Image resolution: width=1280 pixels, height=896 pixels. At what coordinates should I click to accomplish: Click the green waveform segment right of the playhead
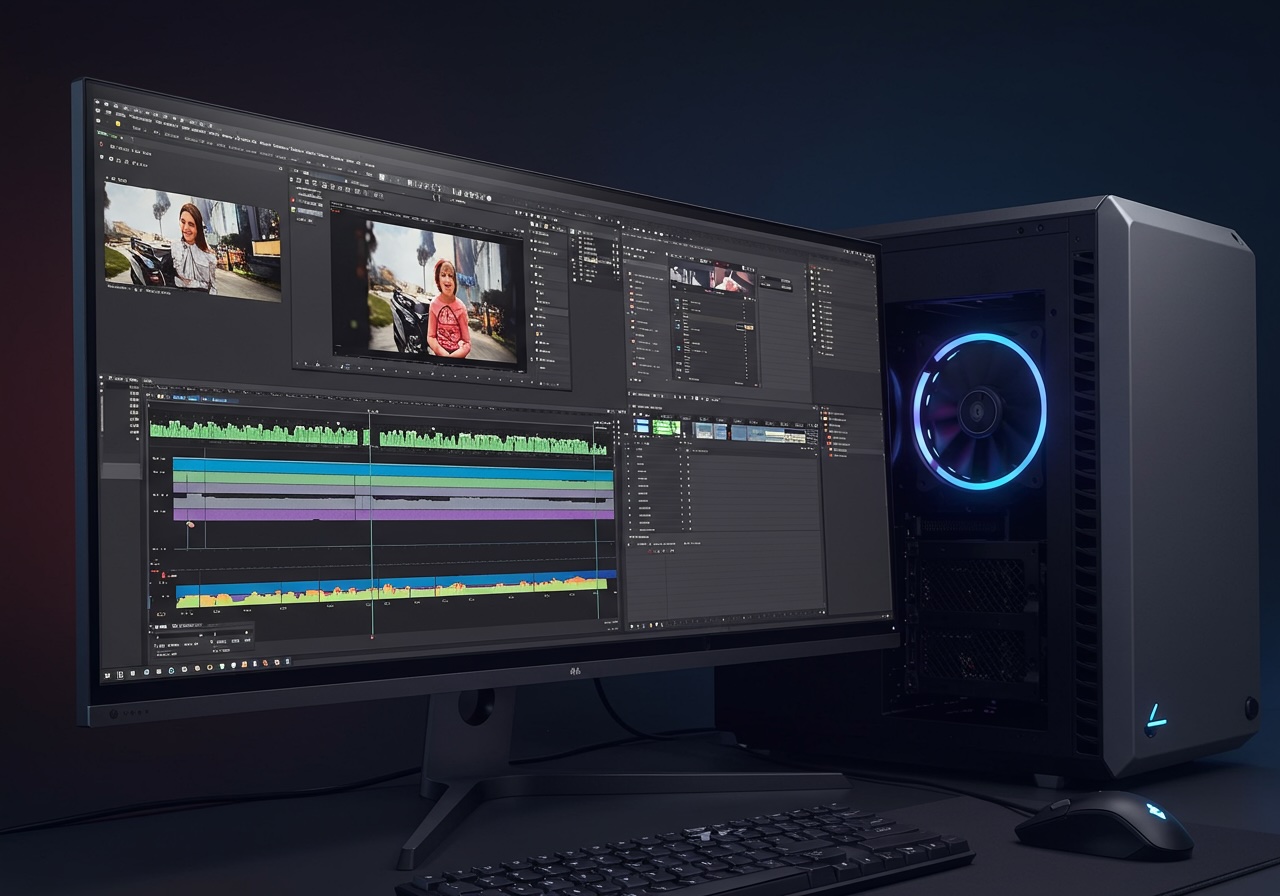(492, 441)
